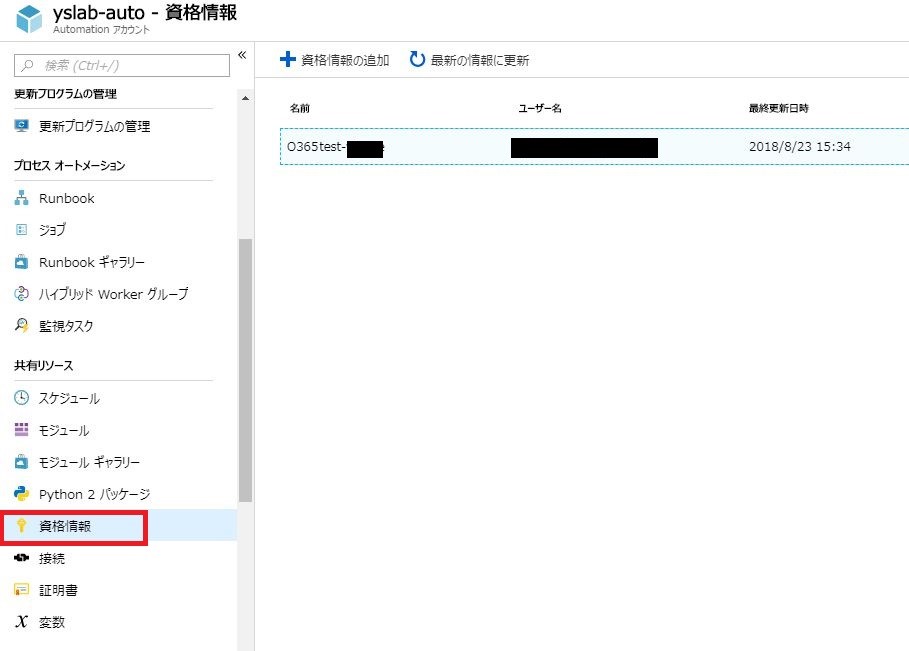Image resolution: width=909 pixels, height=651 pixels.
Task: Click the plus icon for 資格情報の追加
Action: coord(288,59)
